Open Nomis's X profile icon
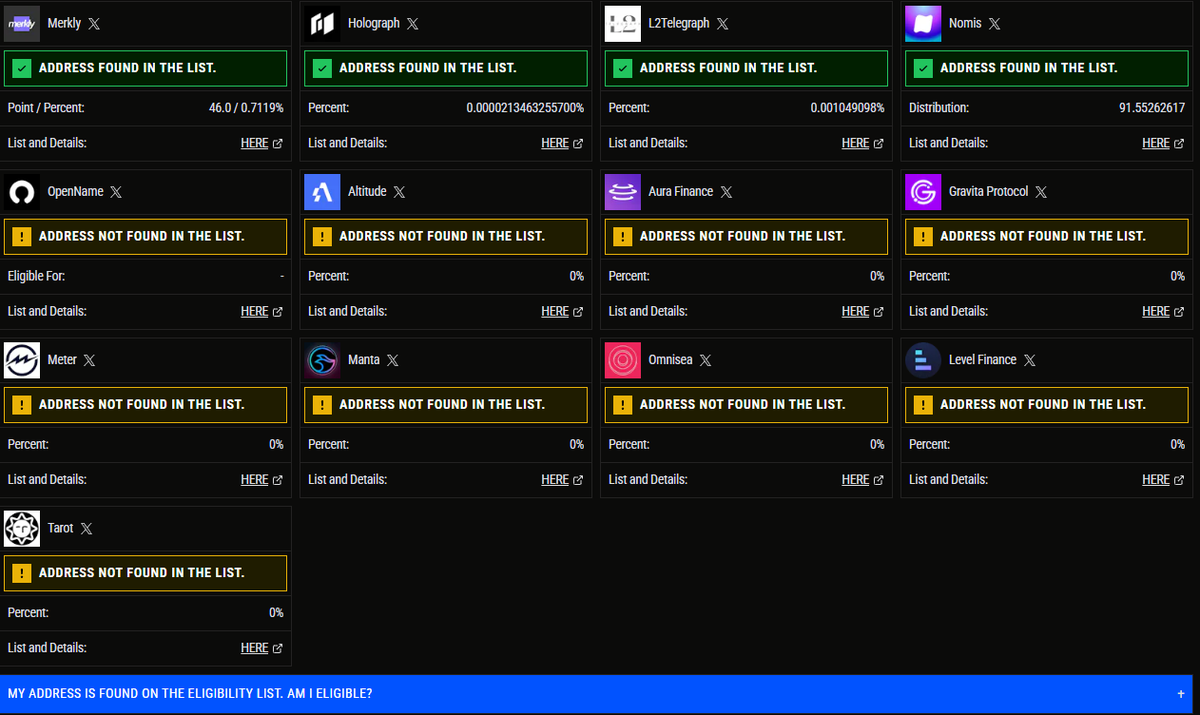 (x=994, y=23)
